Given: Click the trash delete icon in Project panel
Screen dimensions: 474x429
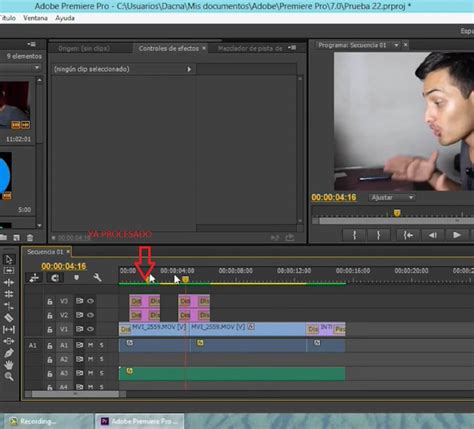Looking at the screenshot, I should tap(30, 238).
